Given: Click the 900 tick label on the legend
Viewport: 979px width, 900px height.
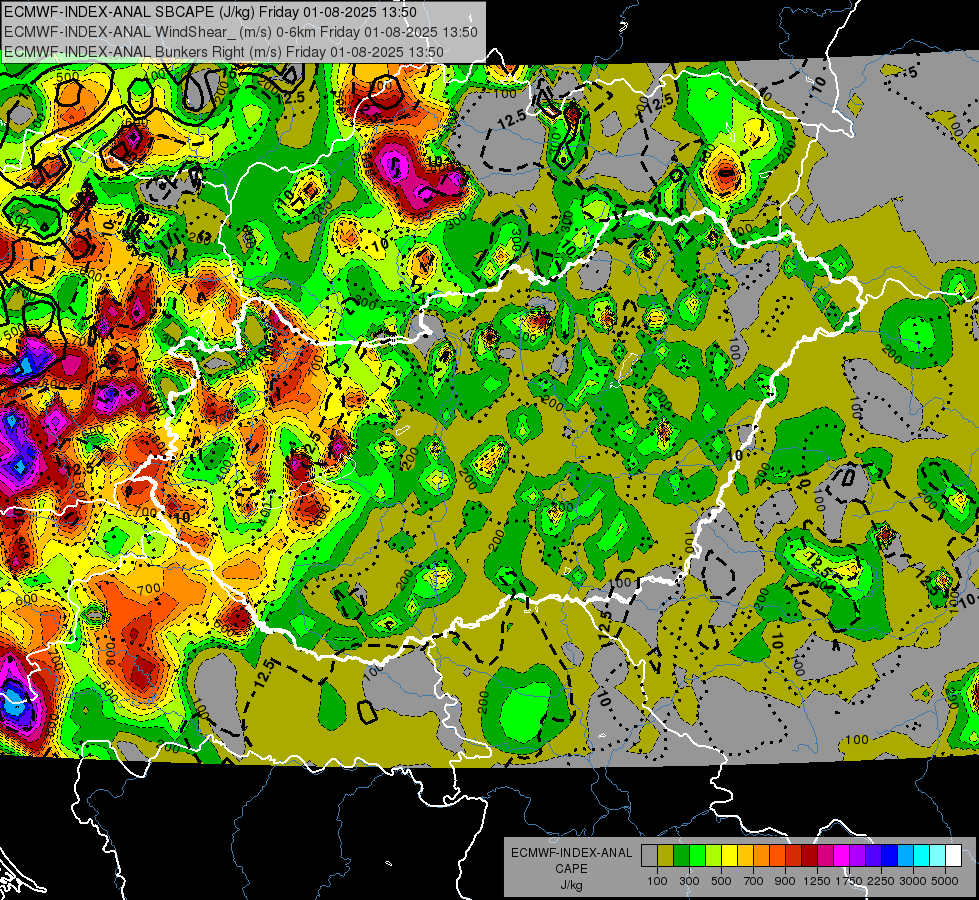Looking at the screenshot, I should tap(785, 881).
